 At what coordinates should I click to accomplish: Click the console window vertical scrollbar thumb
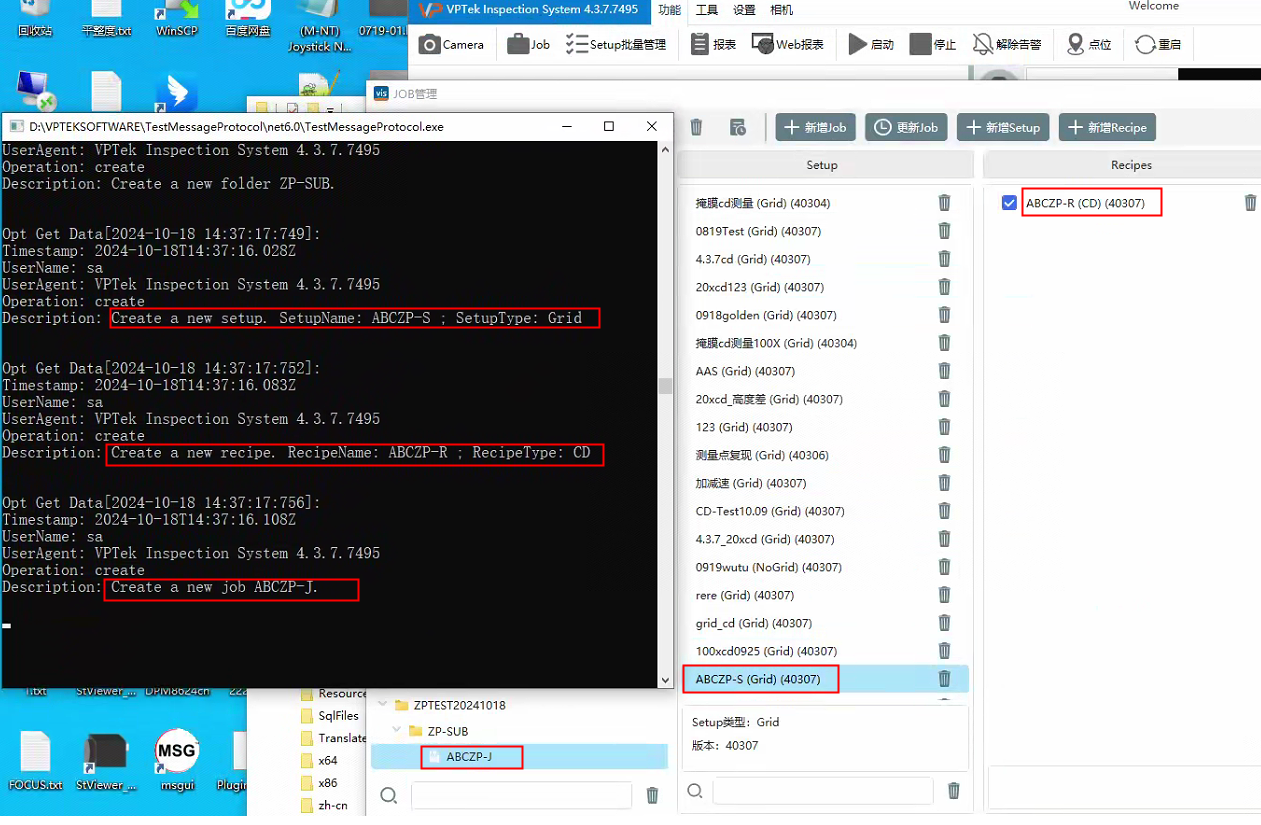coord(664,387)
